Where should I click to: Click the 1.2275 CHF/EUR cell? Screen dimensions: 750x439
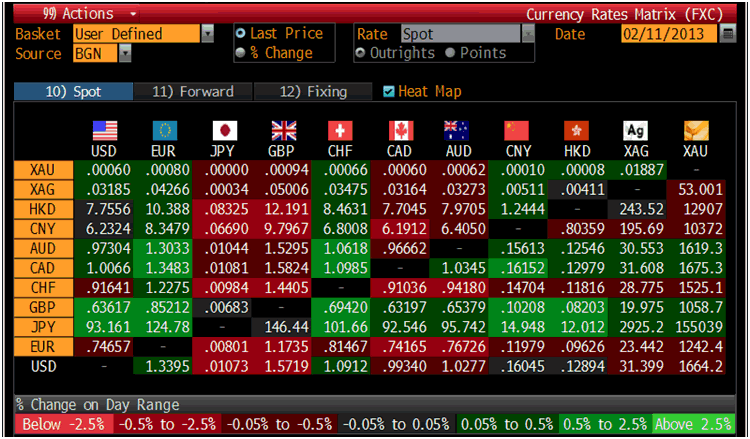tap(163, 287)
